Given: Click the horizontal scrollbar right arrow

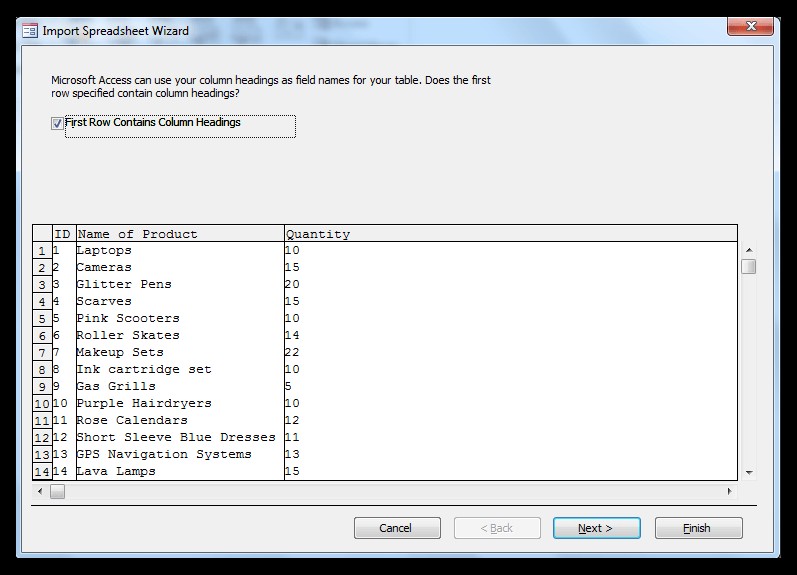Looking at the screenshot, I should [729, 491].
